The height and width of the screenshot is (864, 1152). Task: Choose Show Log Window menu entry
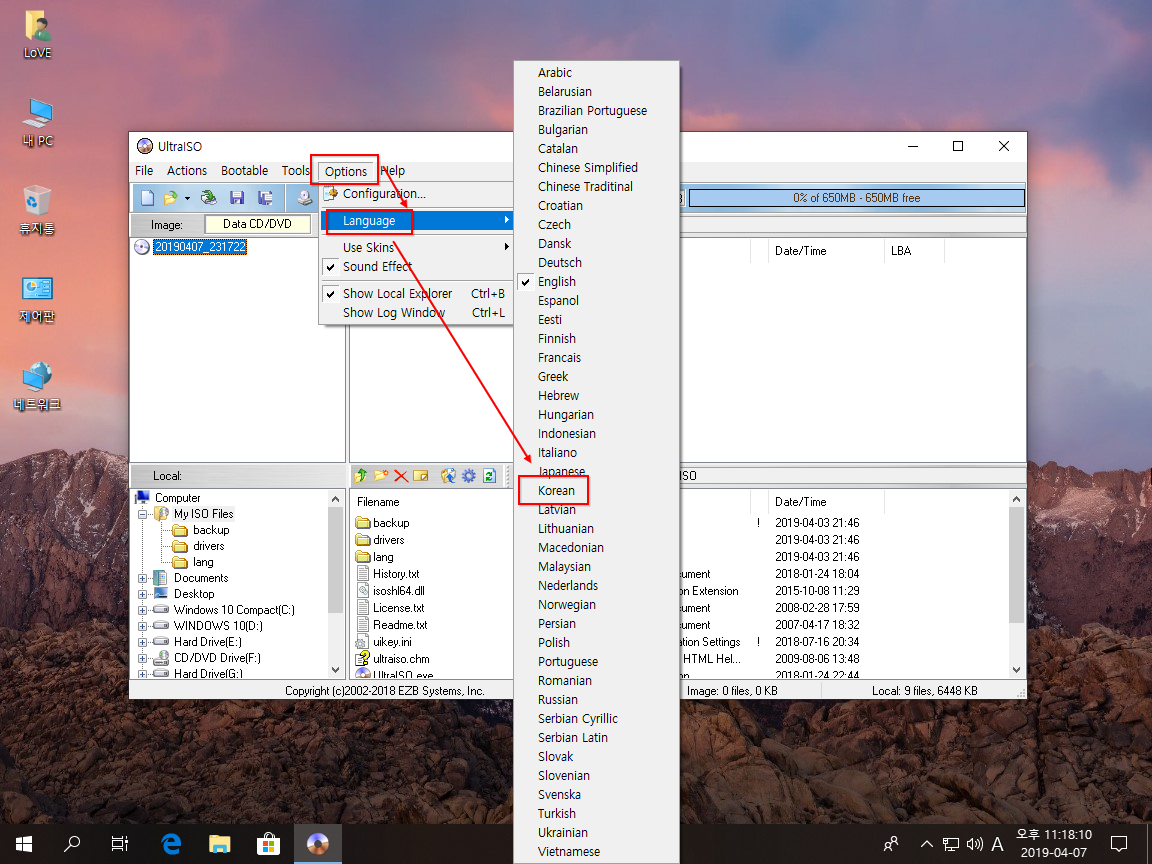point(416,312)
